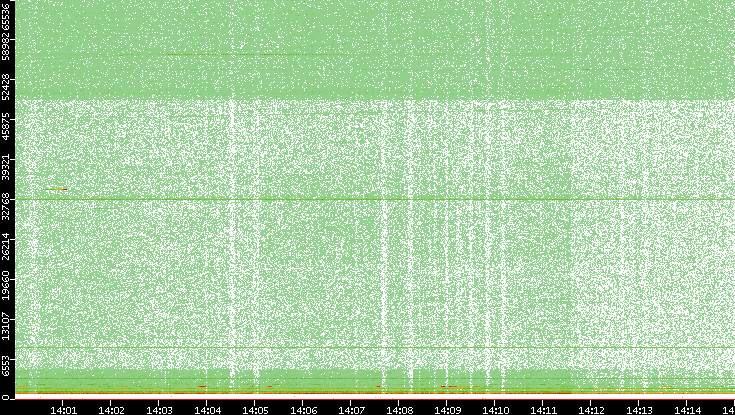Image resolution: width=735 pixels, height=415 pixels.
Task: Click the 14:14 time axis label
Action: [x=687, y=410]
